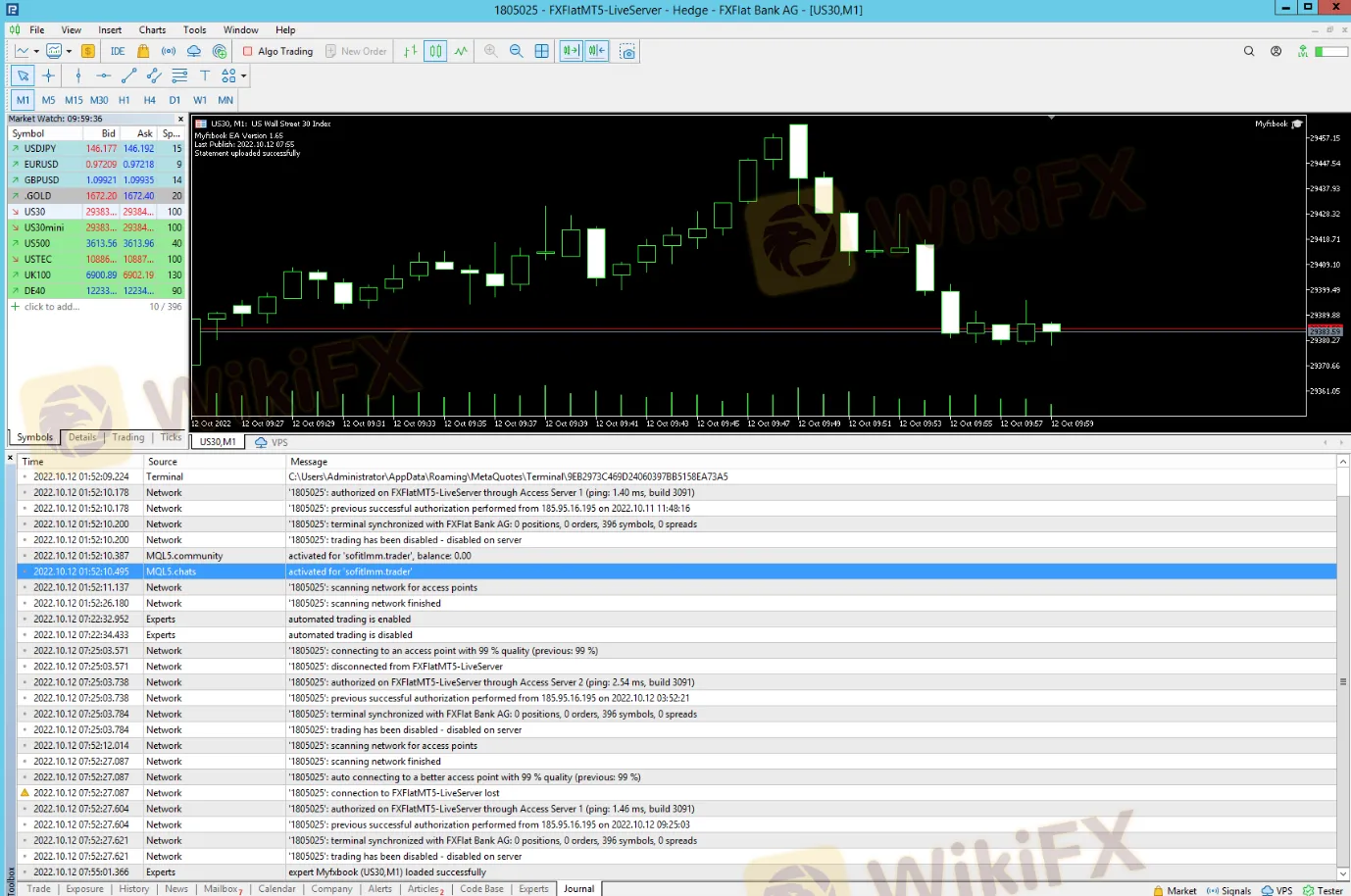Close the Market Watch panel
Screen dimensions: 1351x896
(180, 119)
